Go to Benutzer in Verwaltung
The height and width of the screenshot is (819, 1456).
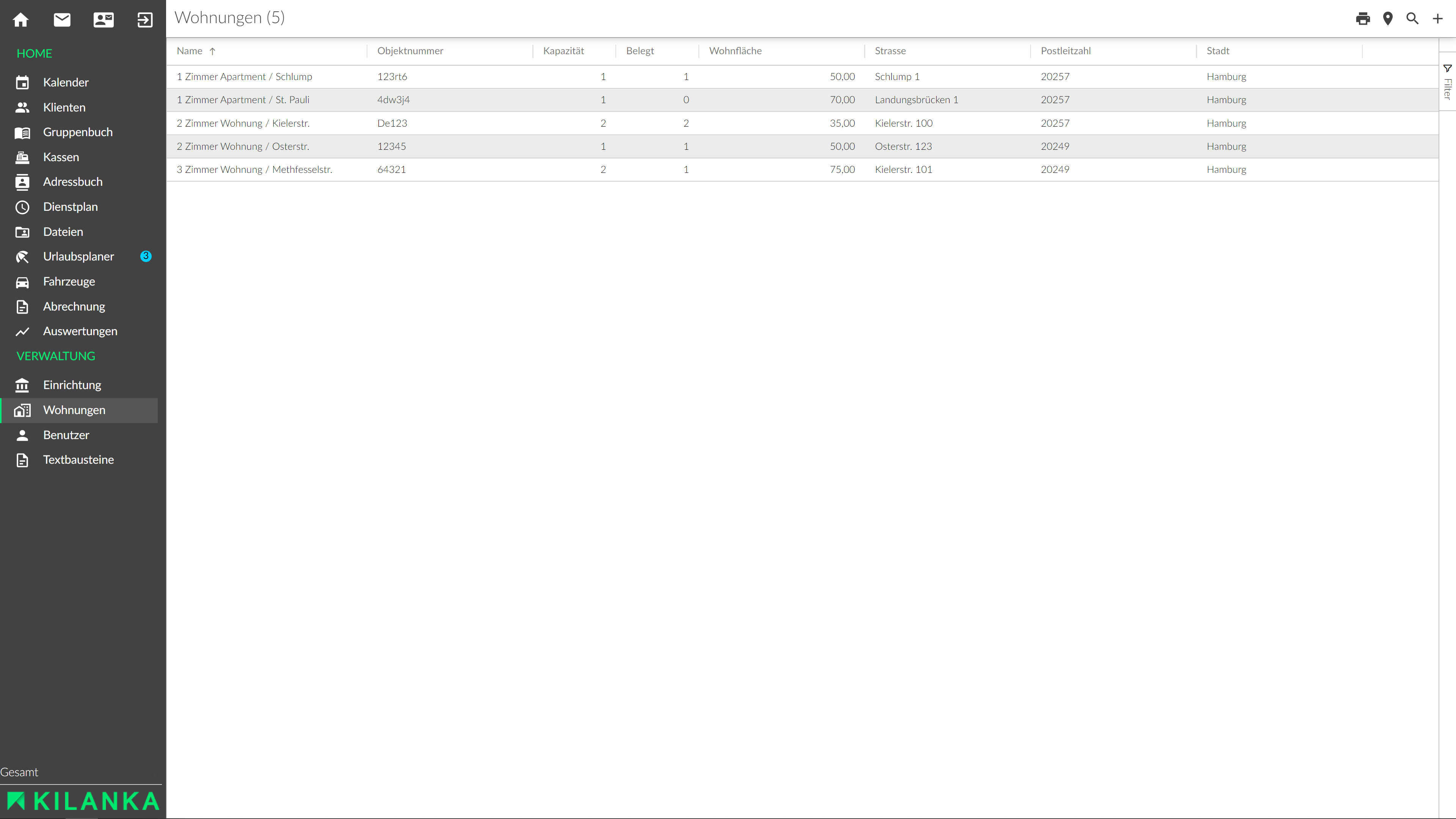66,435
